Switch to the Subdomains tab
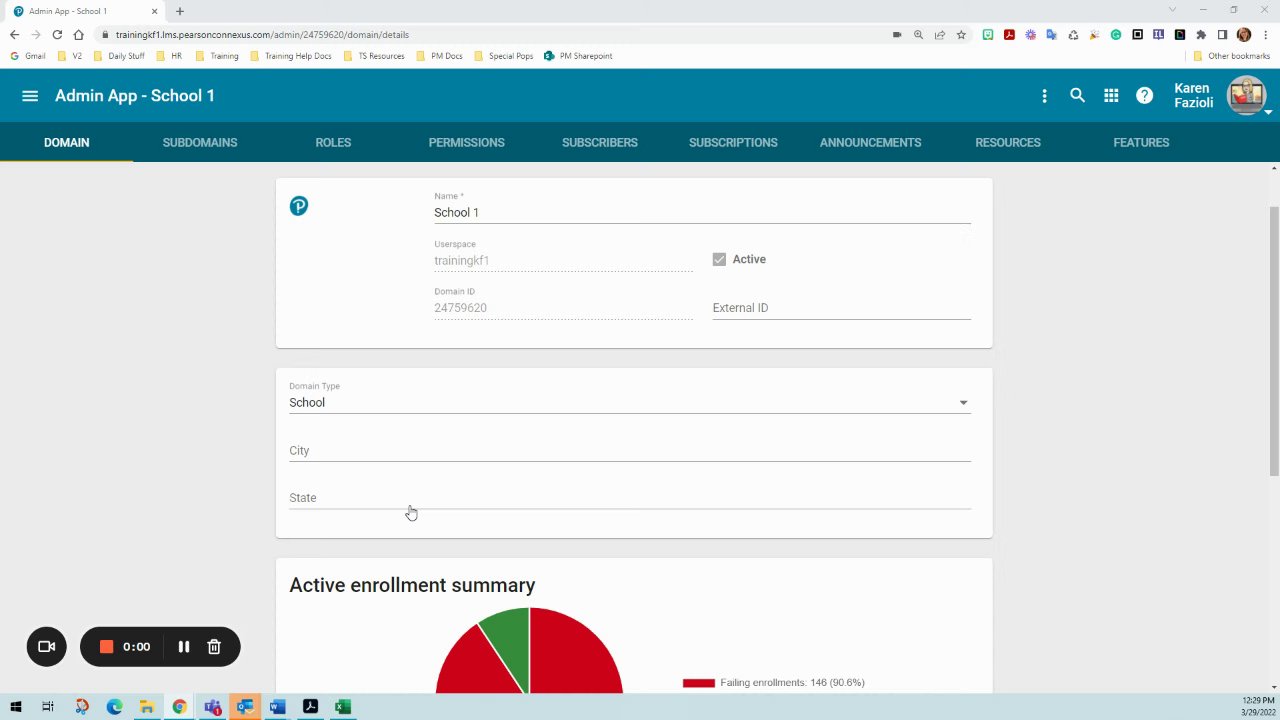Viewport: 1280px width, 720px height. point(200,142)
